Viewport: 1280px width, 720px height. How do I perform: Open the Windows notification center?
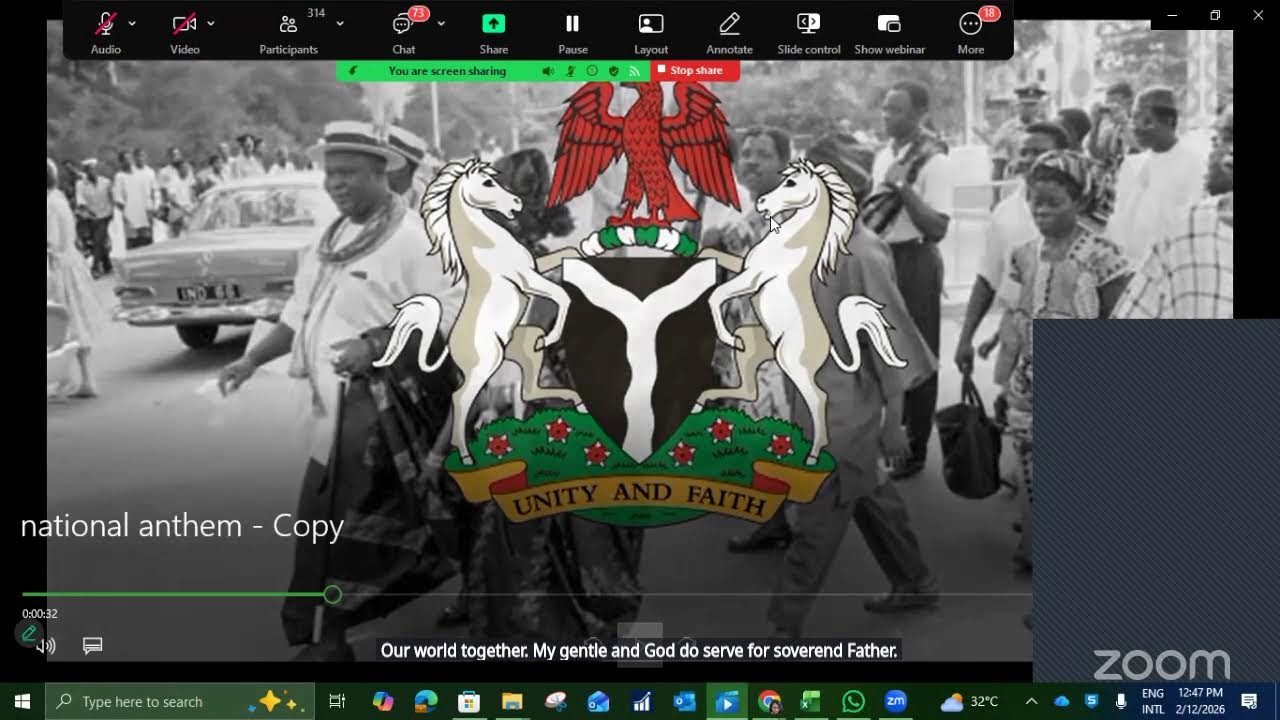(1249, 702)
